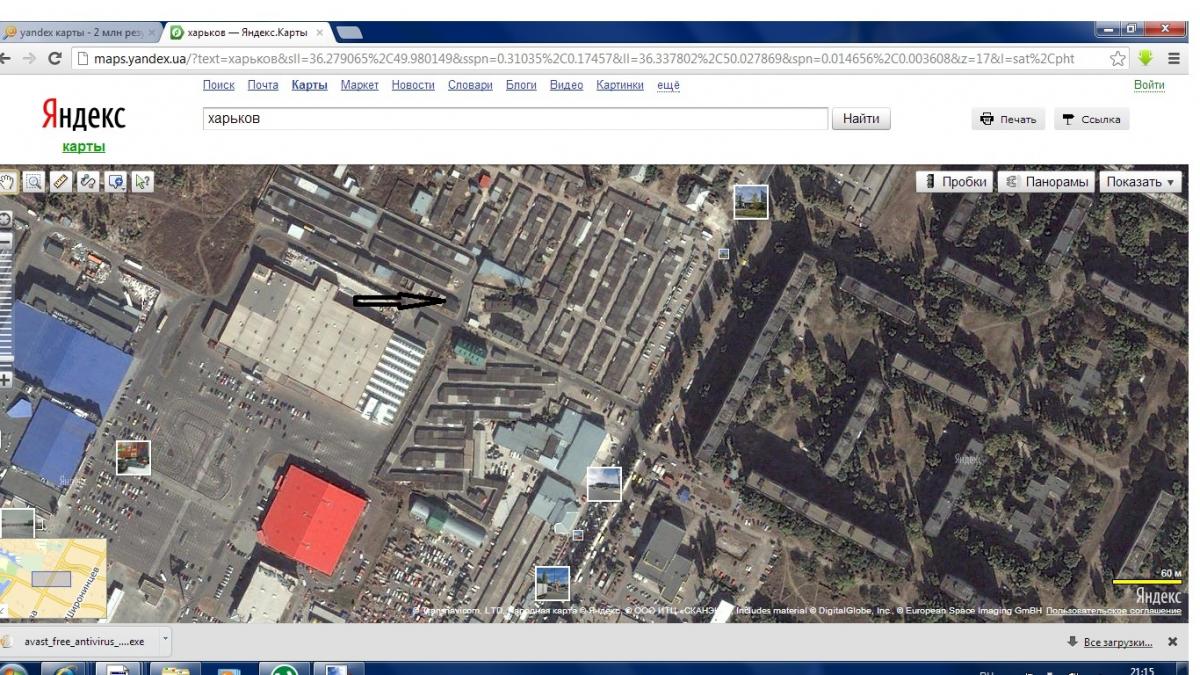Screen dimensions: 1200x675
Task: Close the downloads bar
Action: tap(1173, 642)
